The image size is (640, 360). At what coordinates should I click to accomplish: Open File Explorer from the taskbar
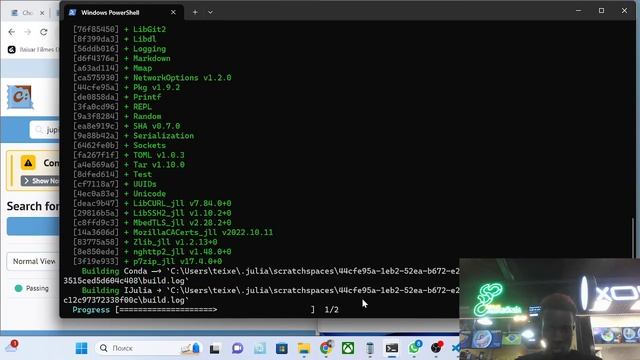click(x=304, y=348)
